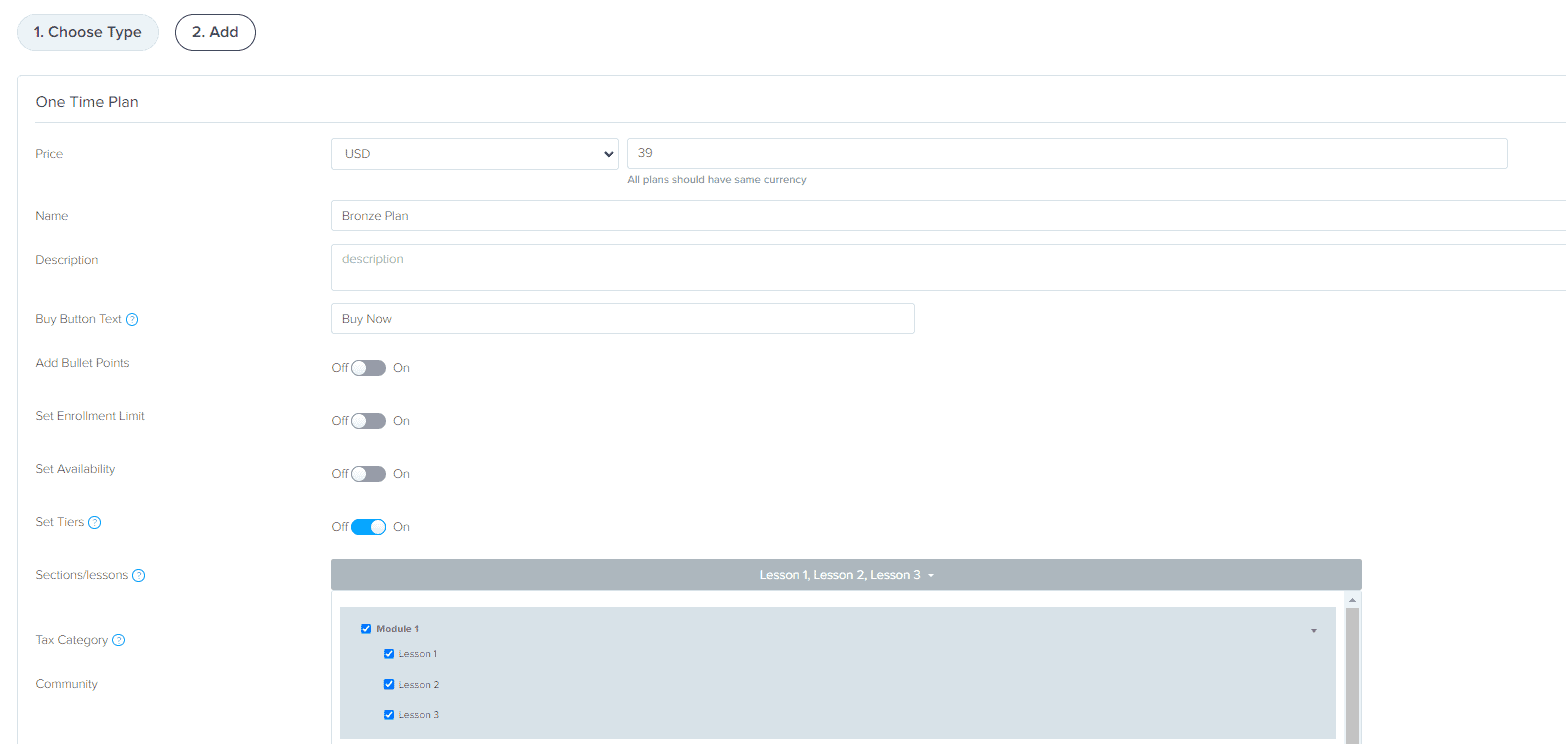This screenshot has width=1566, height=744.
Task: Click the Sections/lessons help icon
Action: [x=139, y=575]
